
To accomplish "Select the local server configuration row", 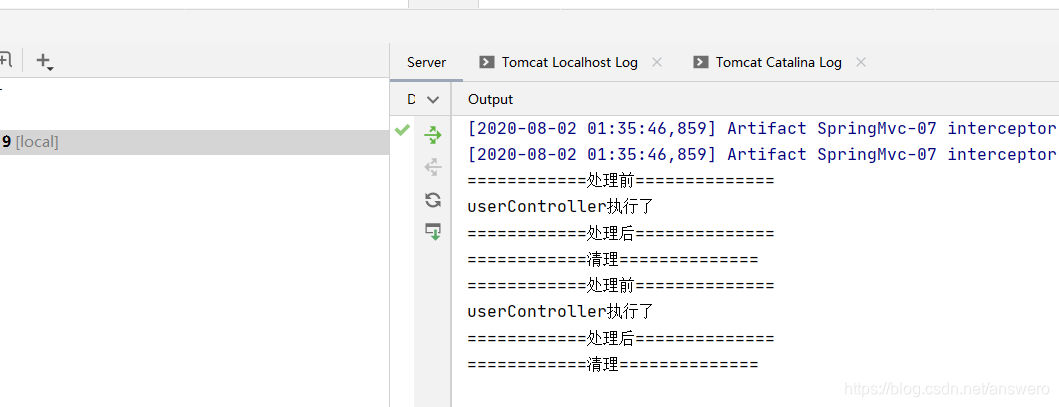I will 195,142.
